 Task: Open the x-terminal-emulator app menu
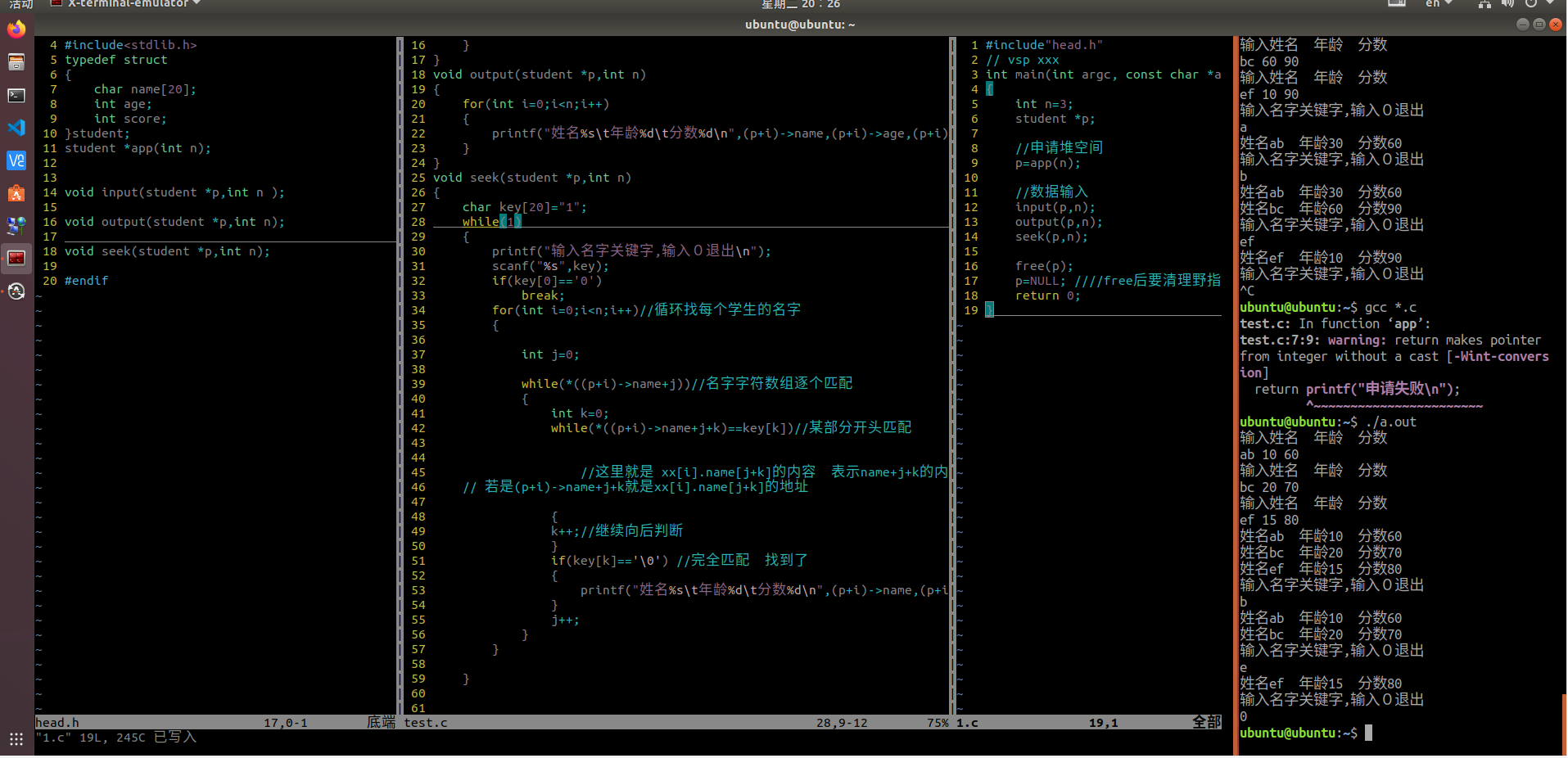126,3
